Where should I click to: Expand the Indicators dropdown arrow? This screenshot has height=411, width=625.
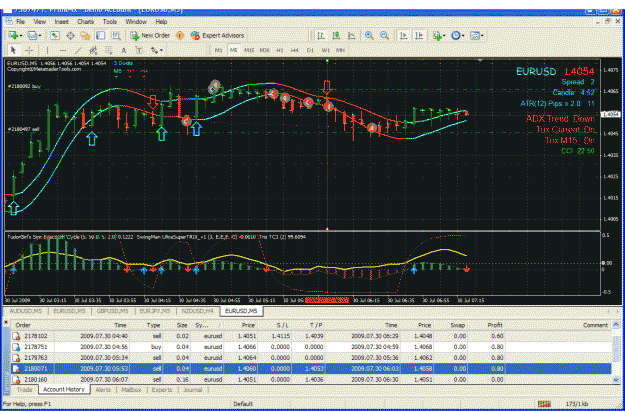(444, 36)
